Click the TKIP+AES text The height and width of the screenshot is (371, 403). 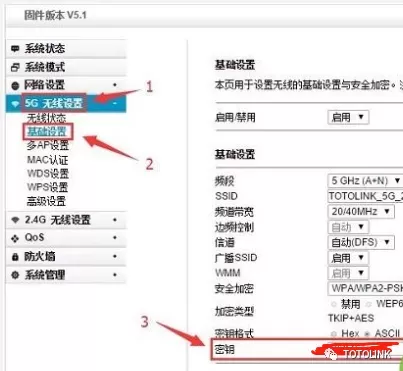pyautogui.click(x=351, y=319)
